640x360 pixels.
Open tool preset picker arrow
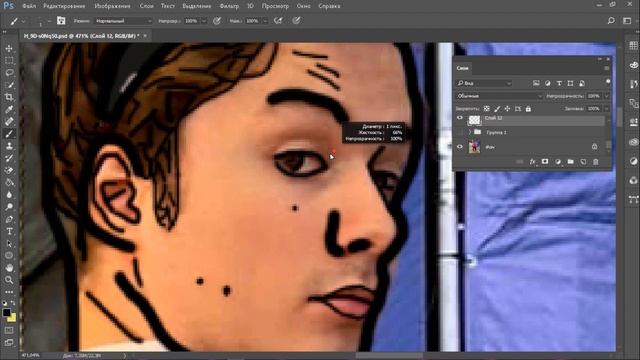pos(24,21)
